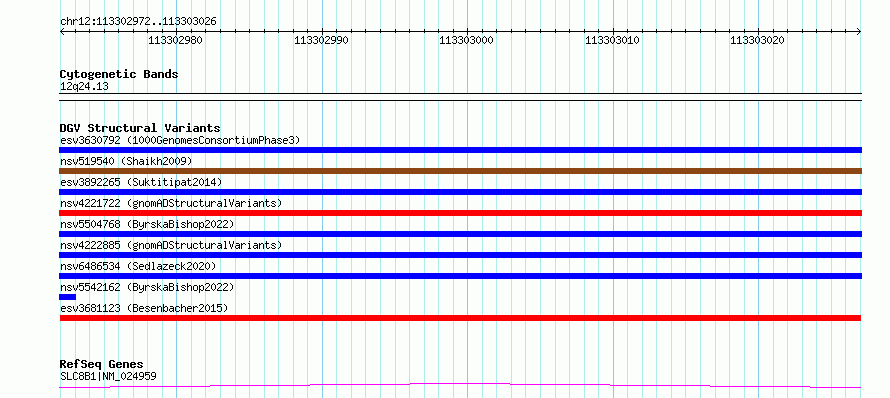Open gene SLC8B1|NM_024959 label

(108, 376)
